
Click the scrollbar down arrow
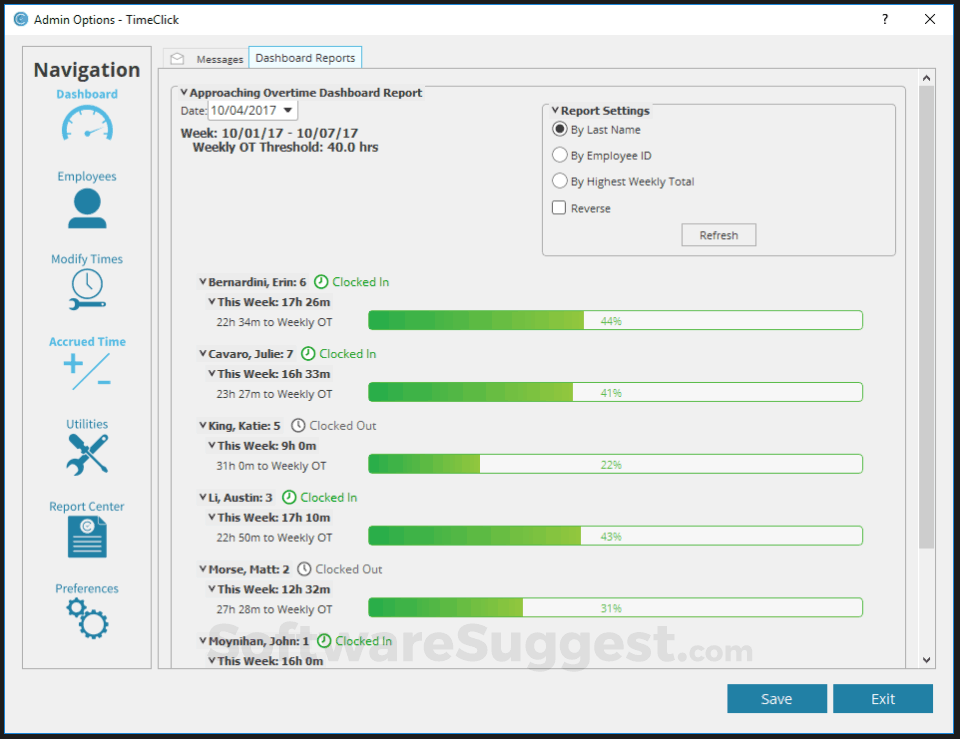926,660
